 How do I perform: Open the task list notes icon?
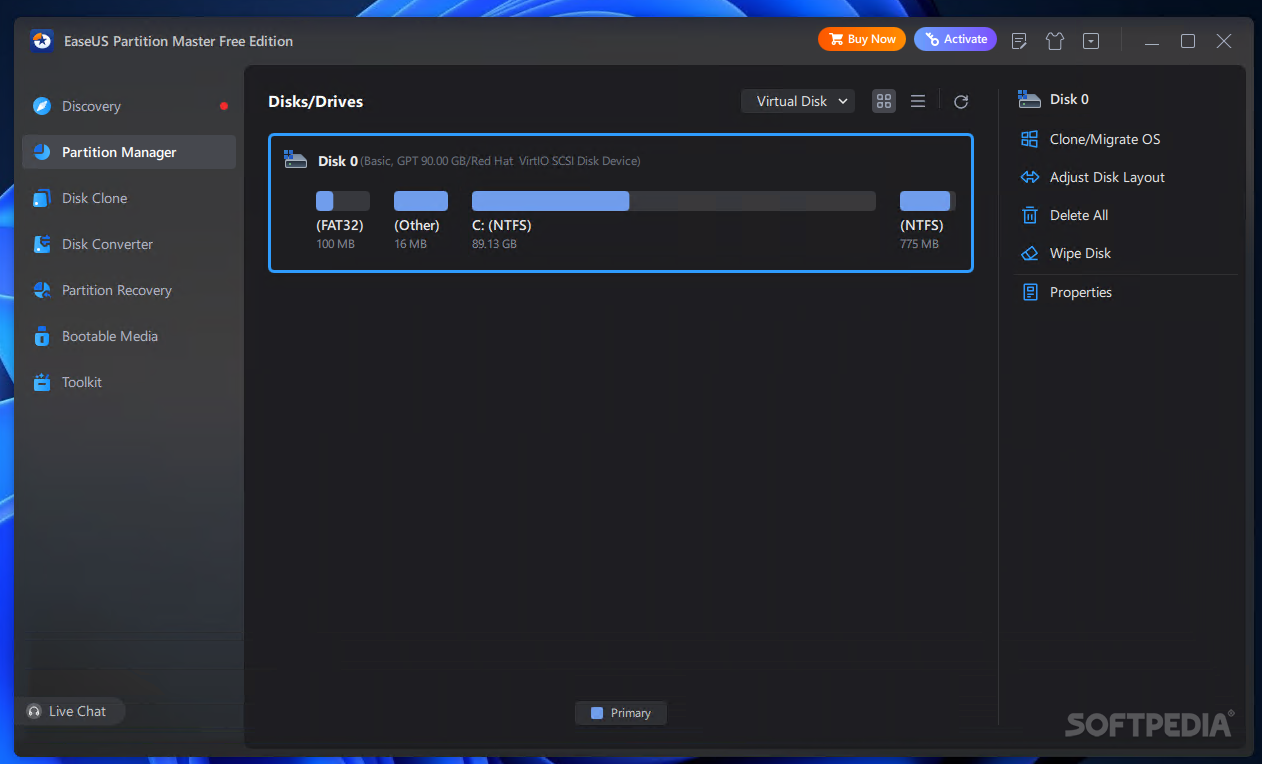click(1019, 41)
